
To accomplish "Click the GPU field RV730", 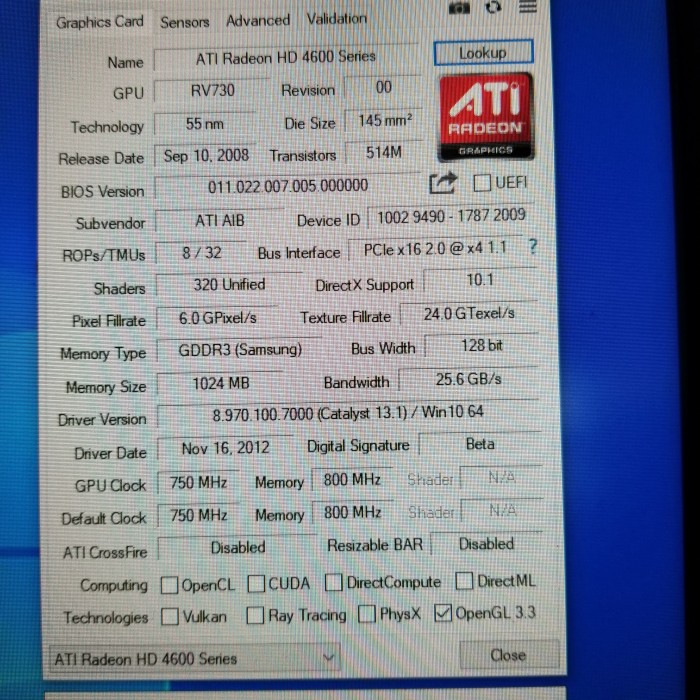I will [212, 90].
